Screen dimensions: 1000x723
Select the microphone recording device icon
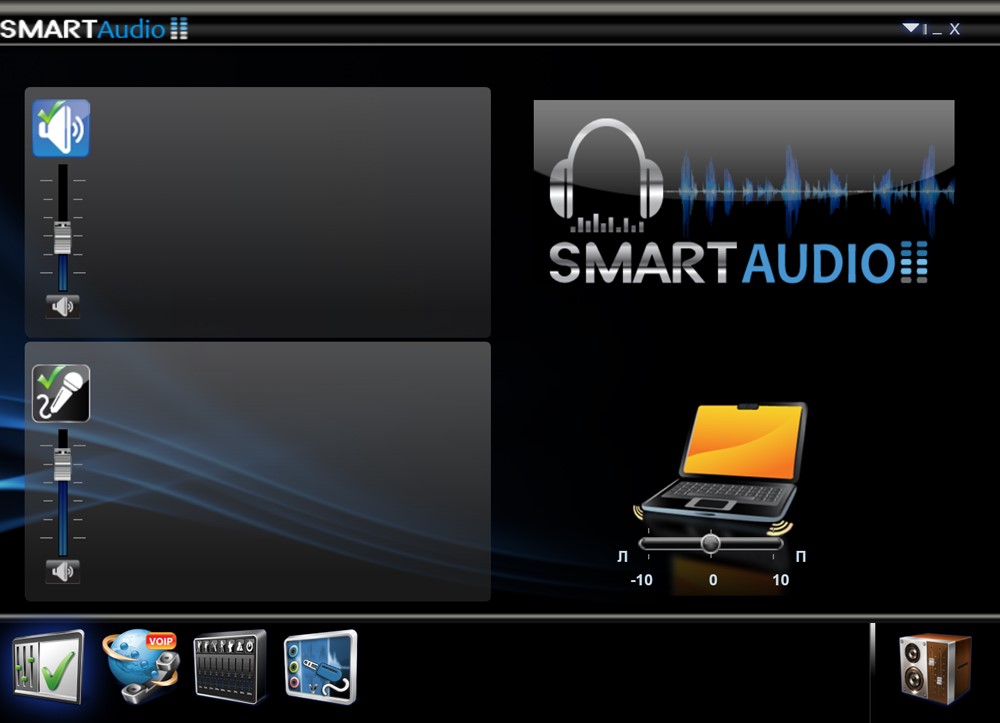point(61,393)
